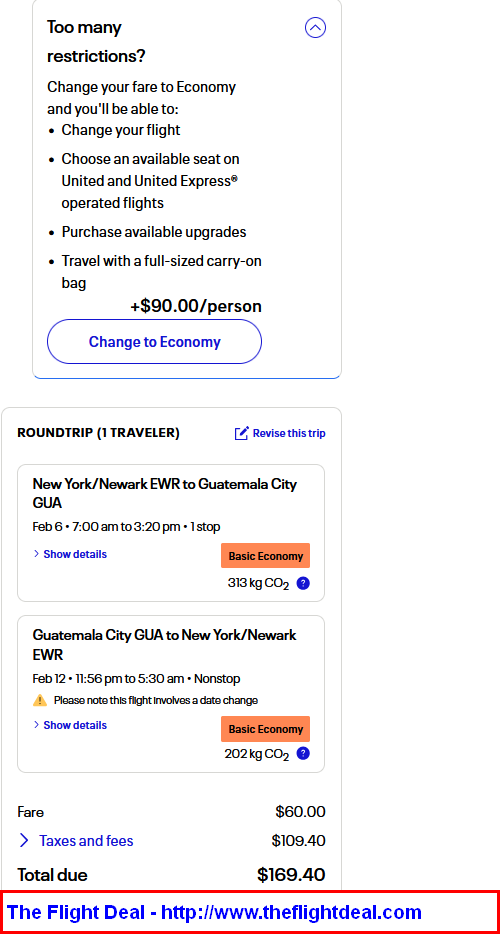Screen dimensions: 500x934
Task: Click the Revise this trip pencil icon
Action: pyautogui.click(x=241, y=433)
